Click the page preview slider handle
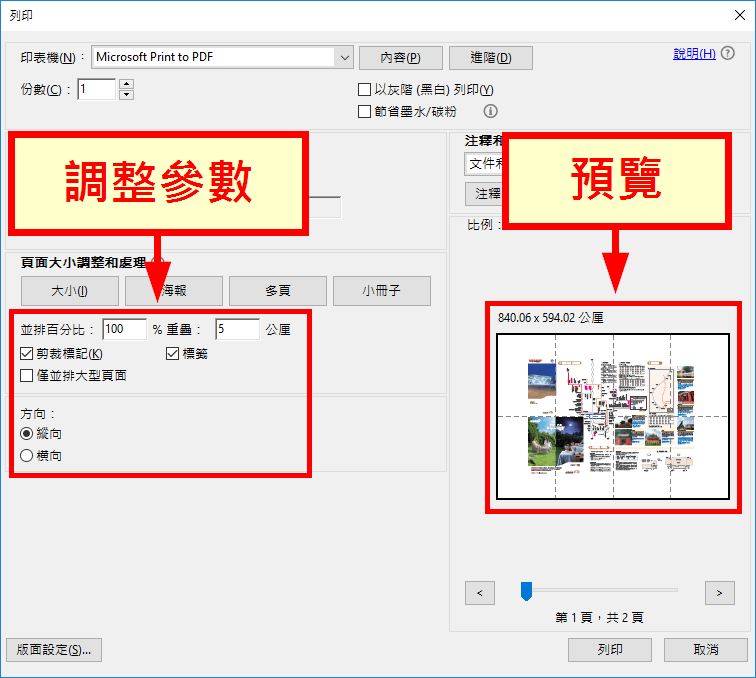Image resolution: width=756 pixels, height=678 pixels. point(526,592)
